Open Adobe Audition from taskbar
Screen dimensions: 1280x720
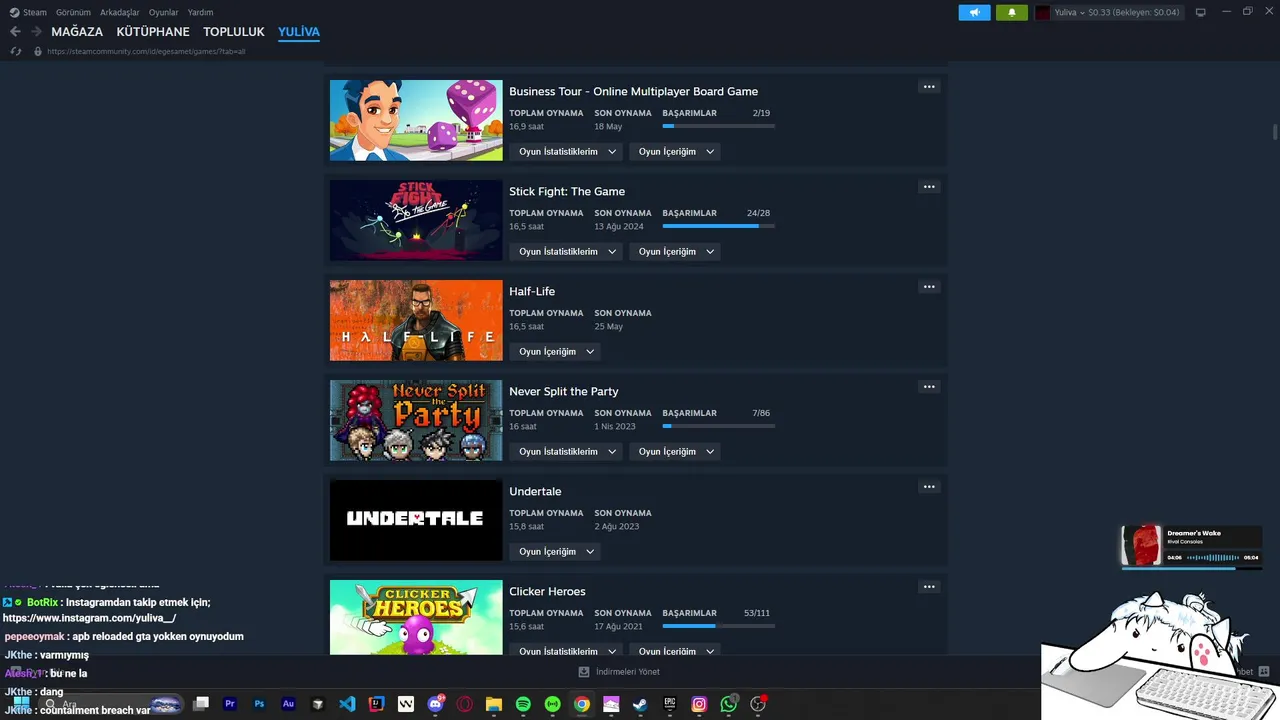288,704
